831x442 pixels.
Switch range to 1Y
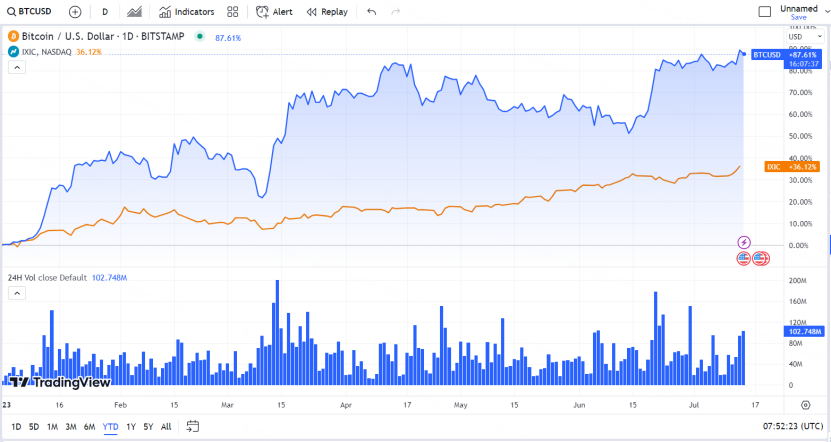point(131,427)
